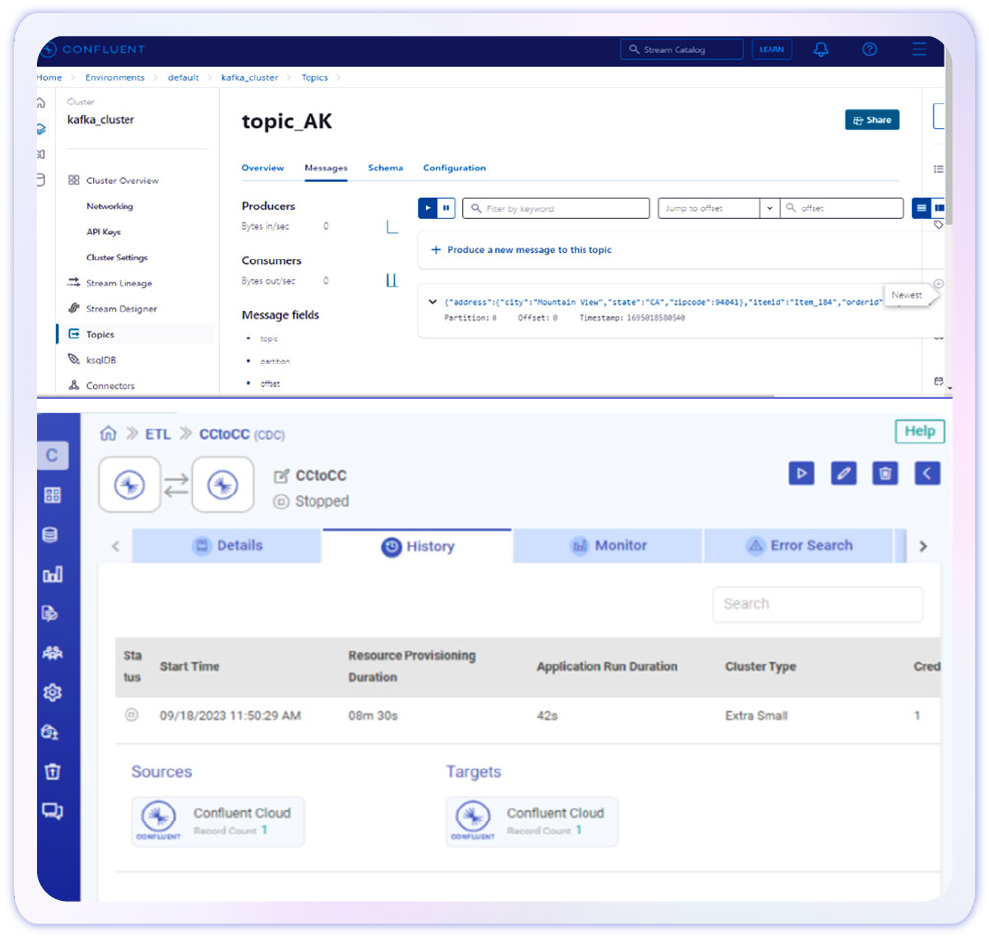Open the help question mark icon
This screenshot has height=938, width=989.
(869, 49)
